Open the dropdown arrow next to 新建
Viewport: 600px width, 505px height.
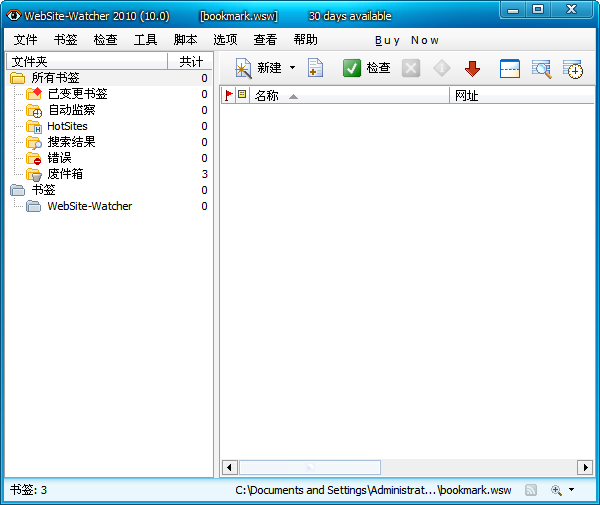tap(292, 68)
